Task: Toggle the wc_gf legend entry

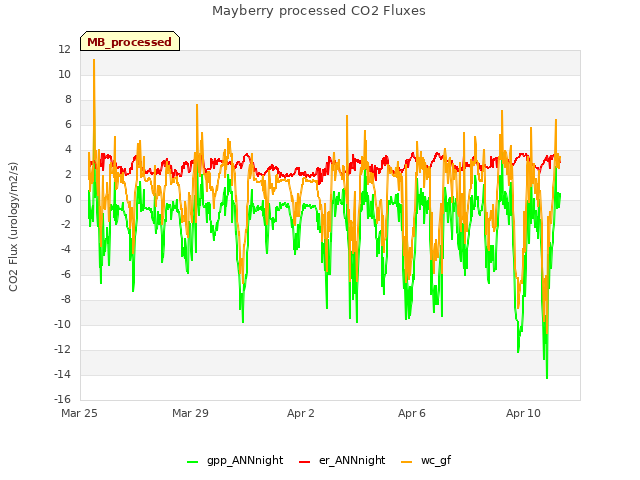Action: point(426,460)
